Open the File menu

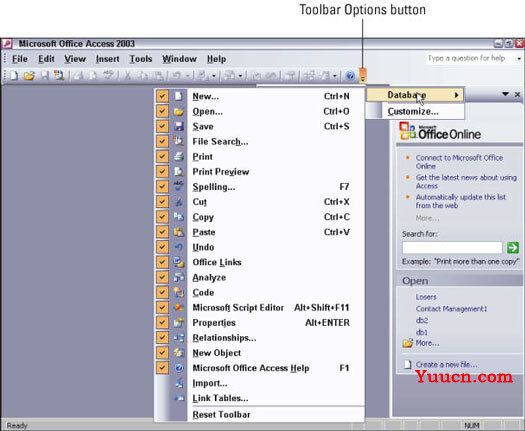pyautogui.click(x=20, y=59)
